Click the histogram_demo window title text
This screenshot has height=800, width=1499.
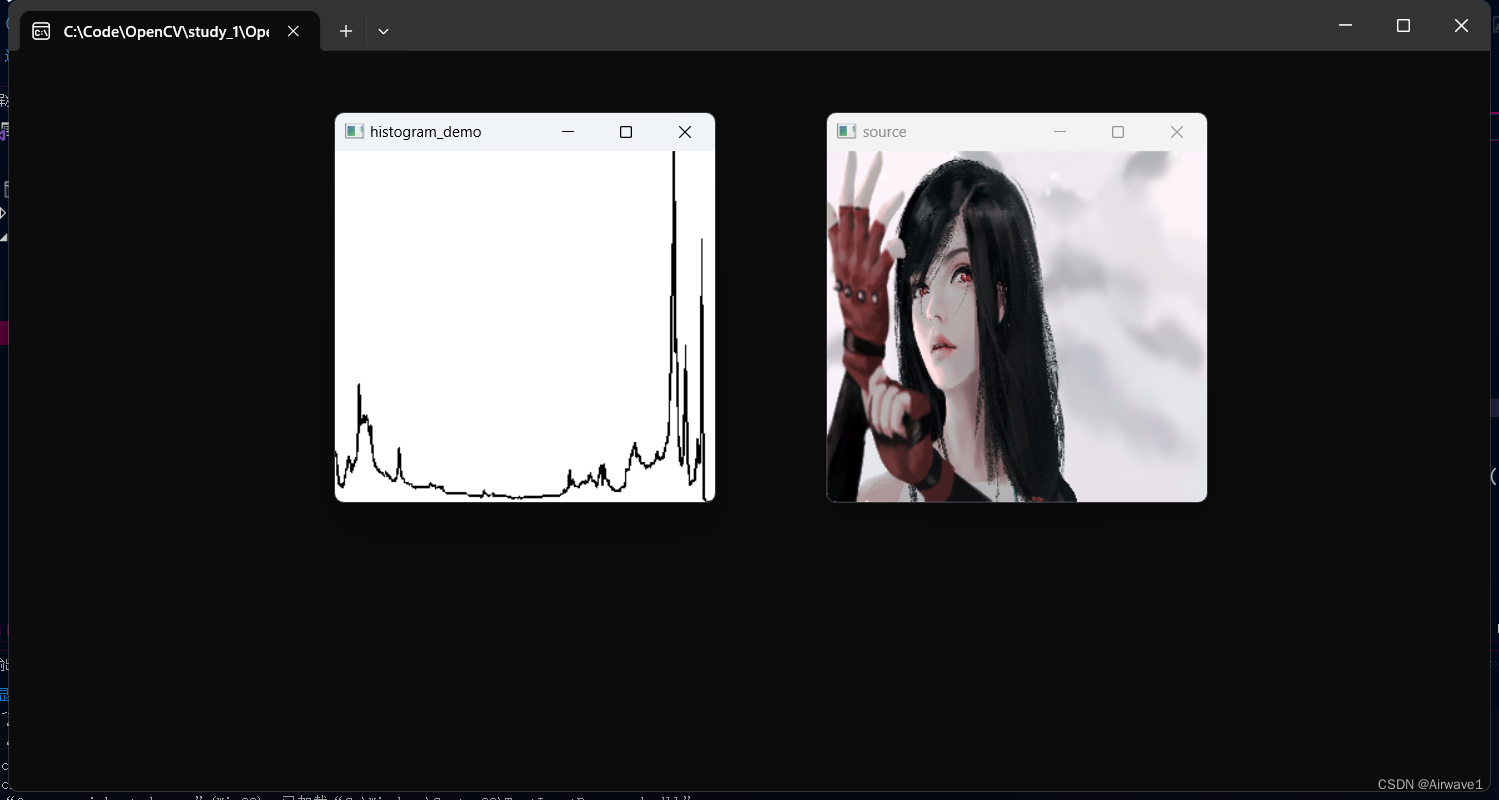click(425, 132)
